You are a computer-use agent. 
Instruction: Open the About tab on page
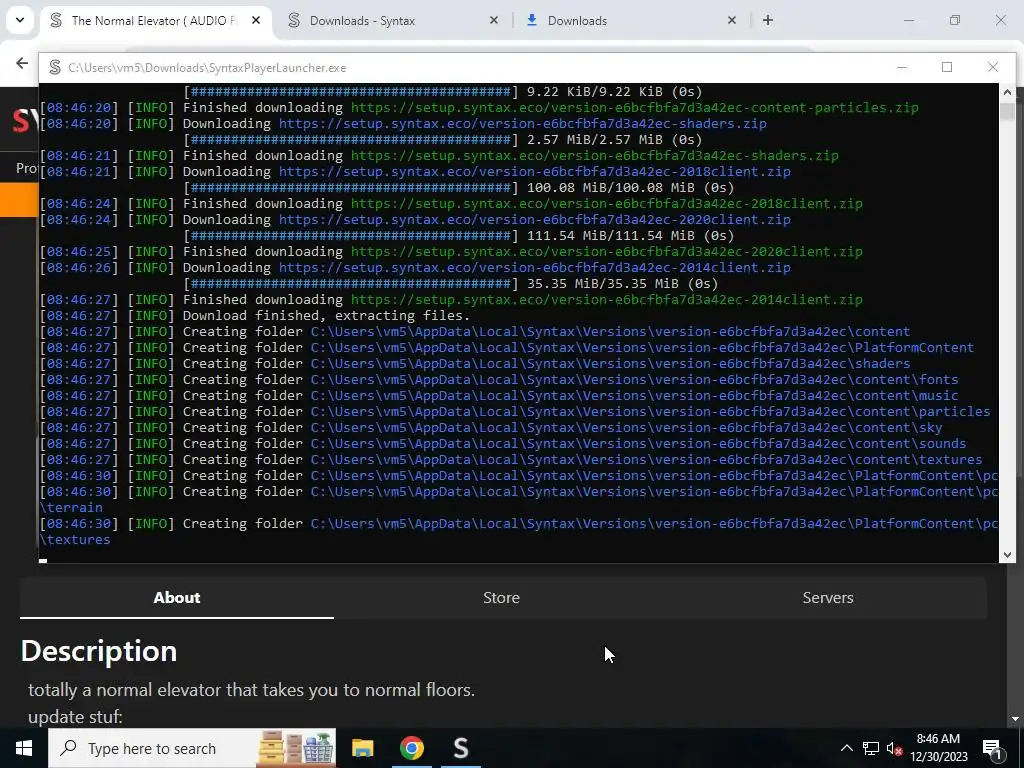tap(177, 598)
